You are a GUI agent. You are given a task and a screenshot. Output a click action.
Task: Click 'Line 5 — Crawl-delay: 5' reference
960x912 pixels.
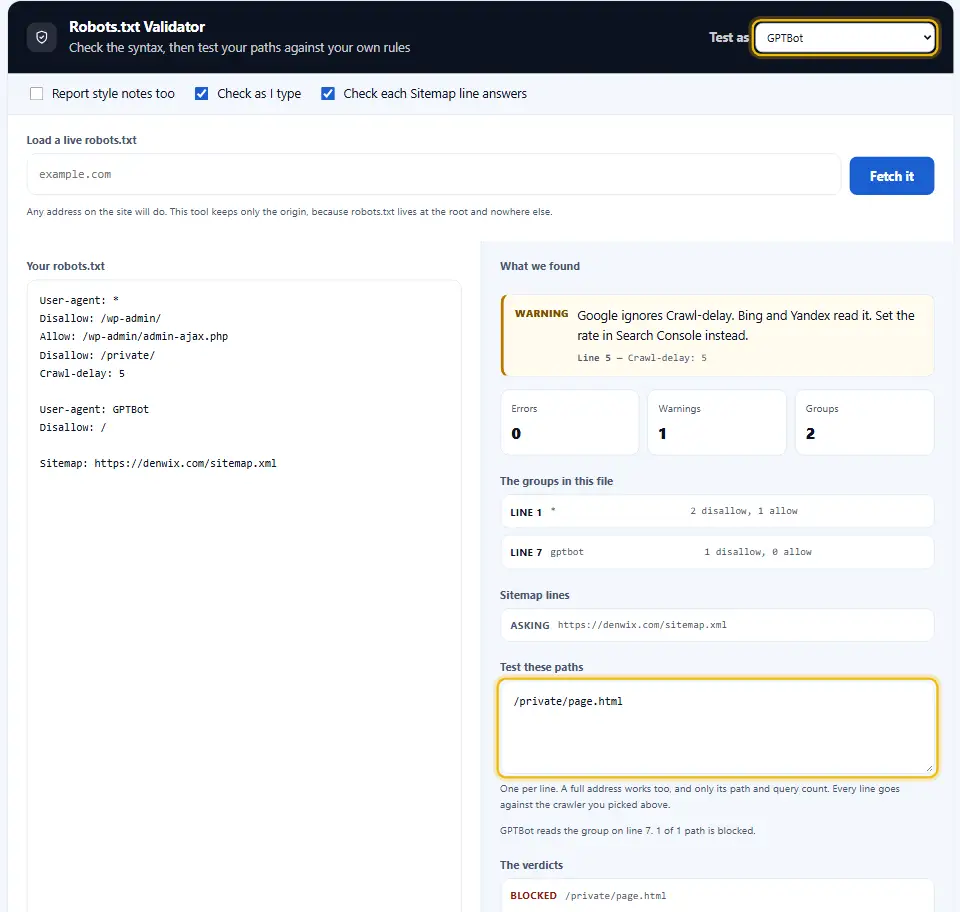[642, 358]
